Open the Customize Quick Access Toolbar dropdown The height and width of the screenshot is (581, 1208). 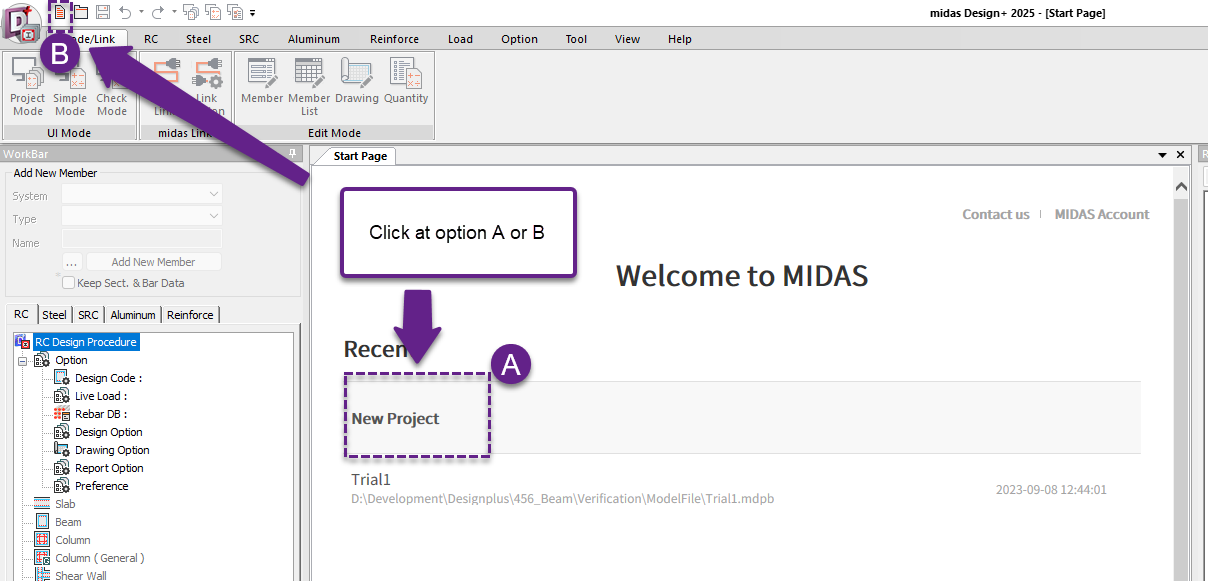[x=252, y=13]
